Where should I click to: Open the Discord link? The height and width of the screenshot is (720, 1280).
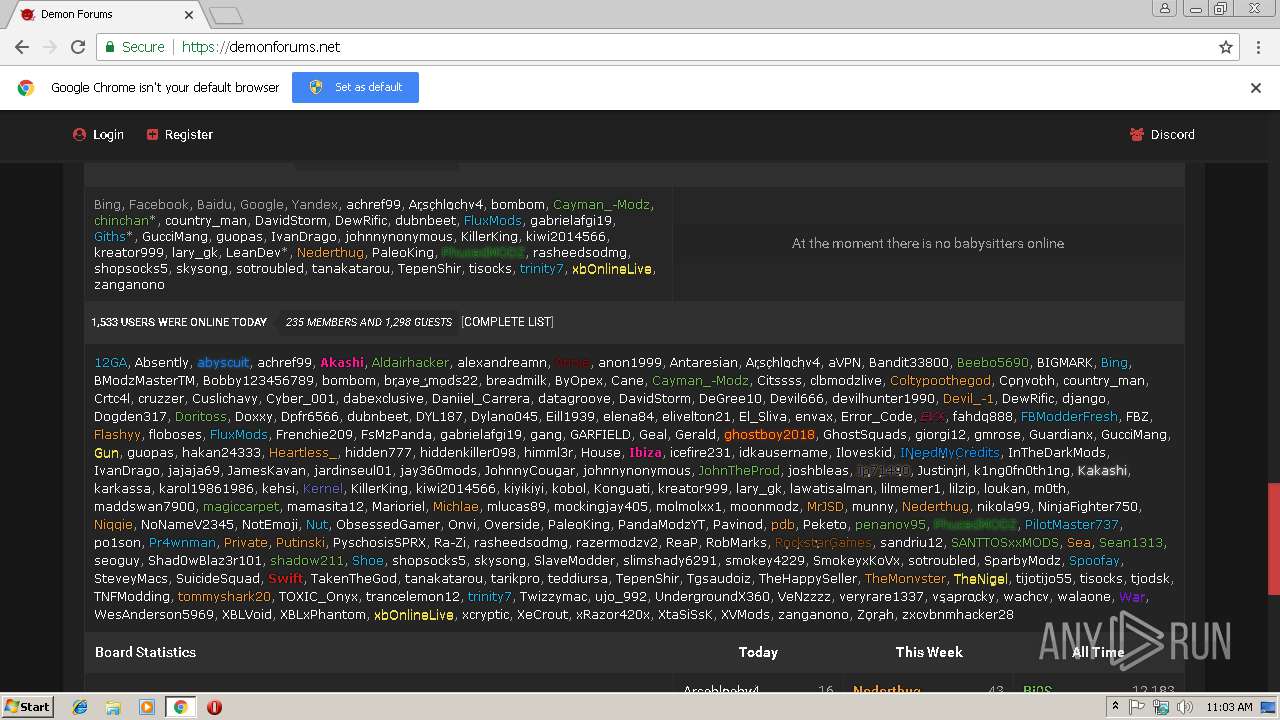(x=1172, y=135)
